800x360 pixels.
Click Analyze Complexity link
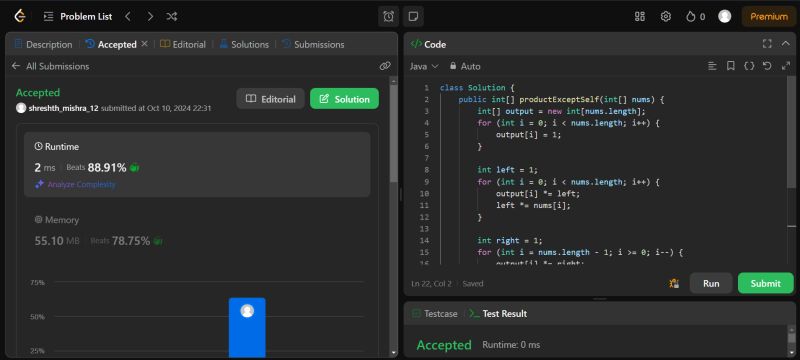click(76, 185)
